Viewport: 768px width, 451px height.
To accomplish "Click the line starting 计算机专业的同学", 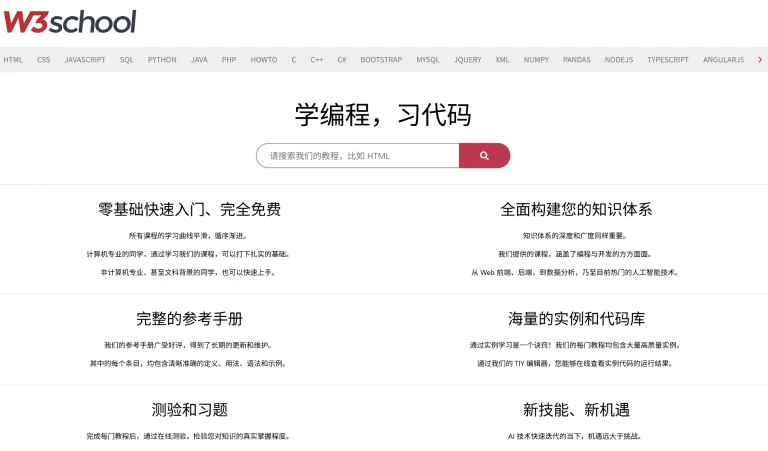I will pos(189,254).
